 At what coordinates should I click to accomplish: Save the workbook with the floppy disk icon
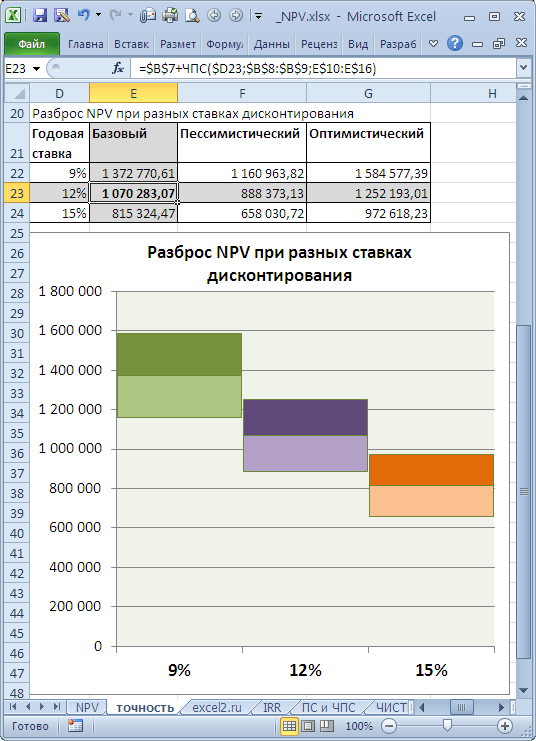pyautogui.click(x=40, y=16)
